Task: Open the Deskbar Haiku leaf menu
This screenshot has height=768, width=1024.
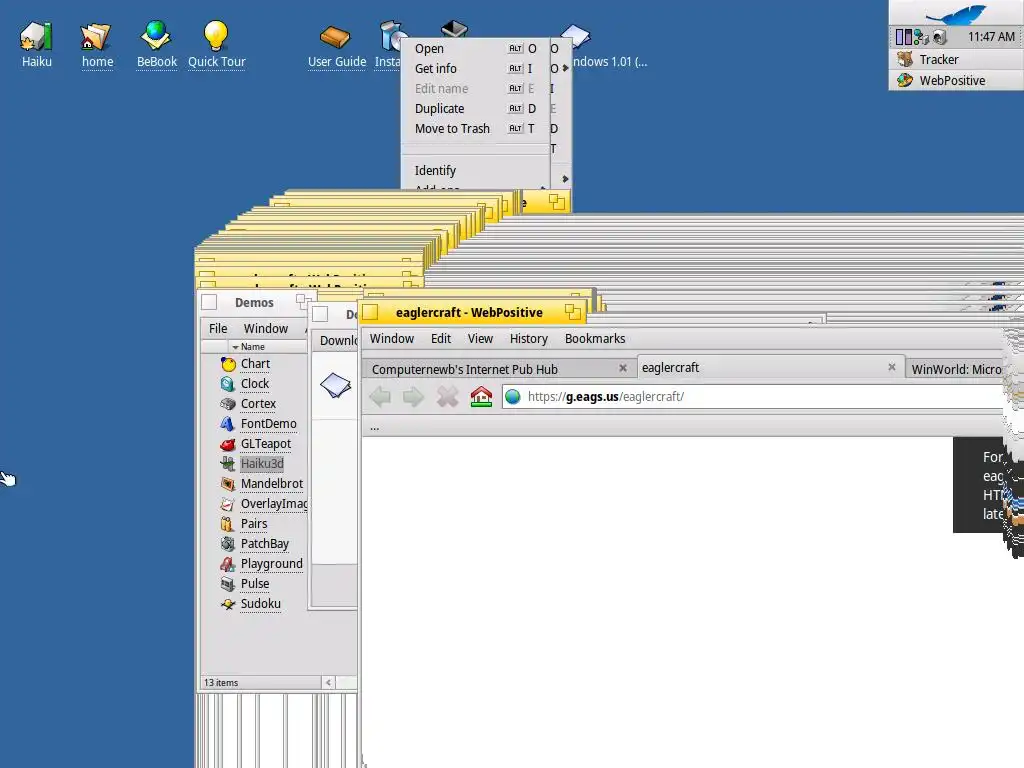Action: click(956, 13)
